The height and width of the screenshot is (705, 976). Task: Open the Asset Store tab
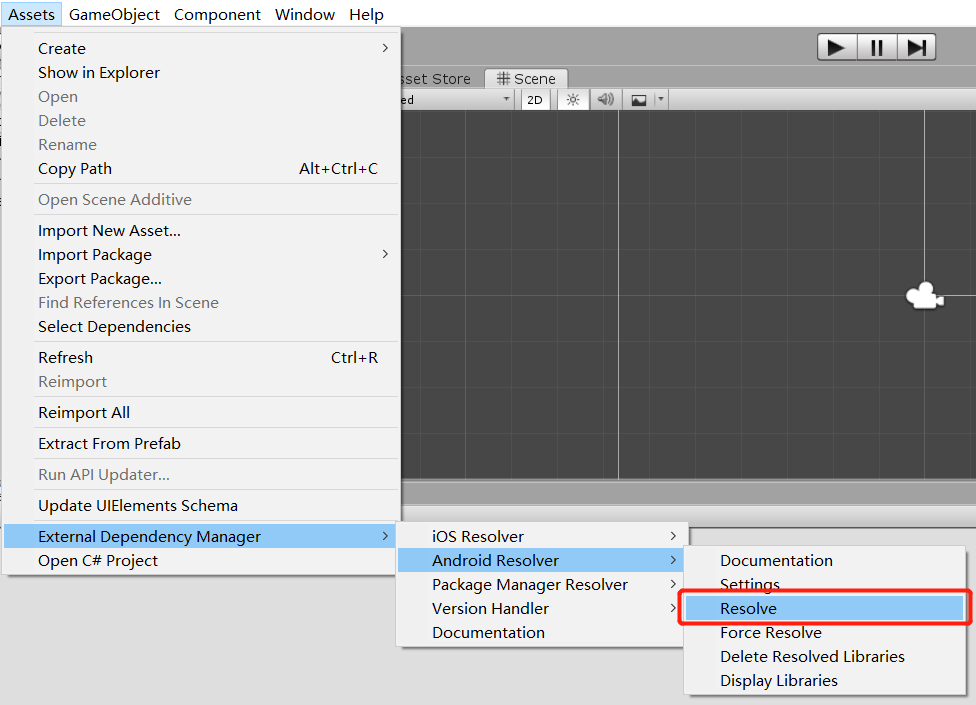click(x=436, y=79)
